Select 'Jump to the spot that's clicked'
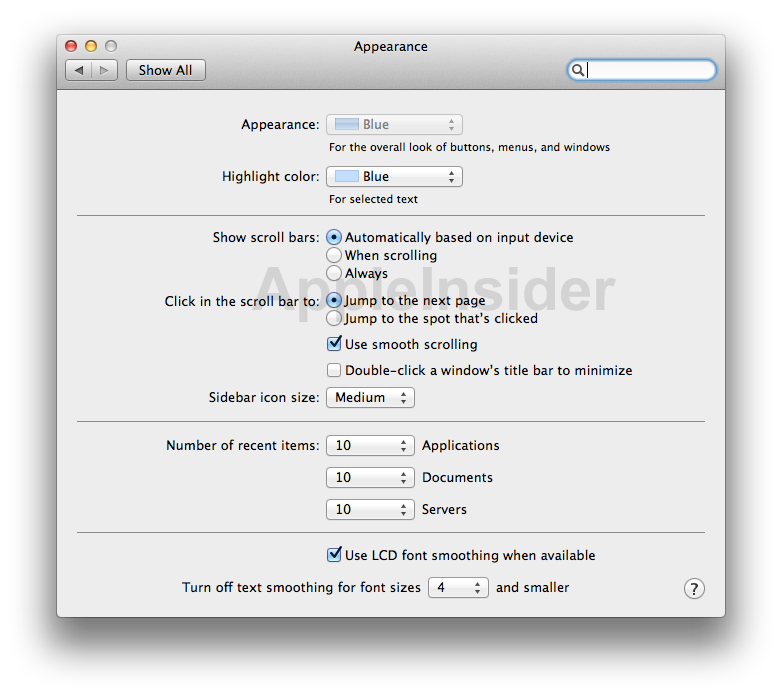Screen dimensions: 782x696 [x=334, y=319]
